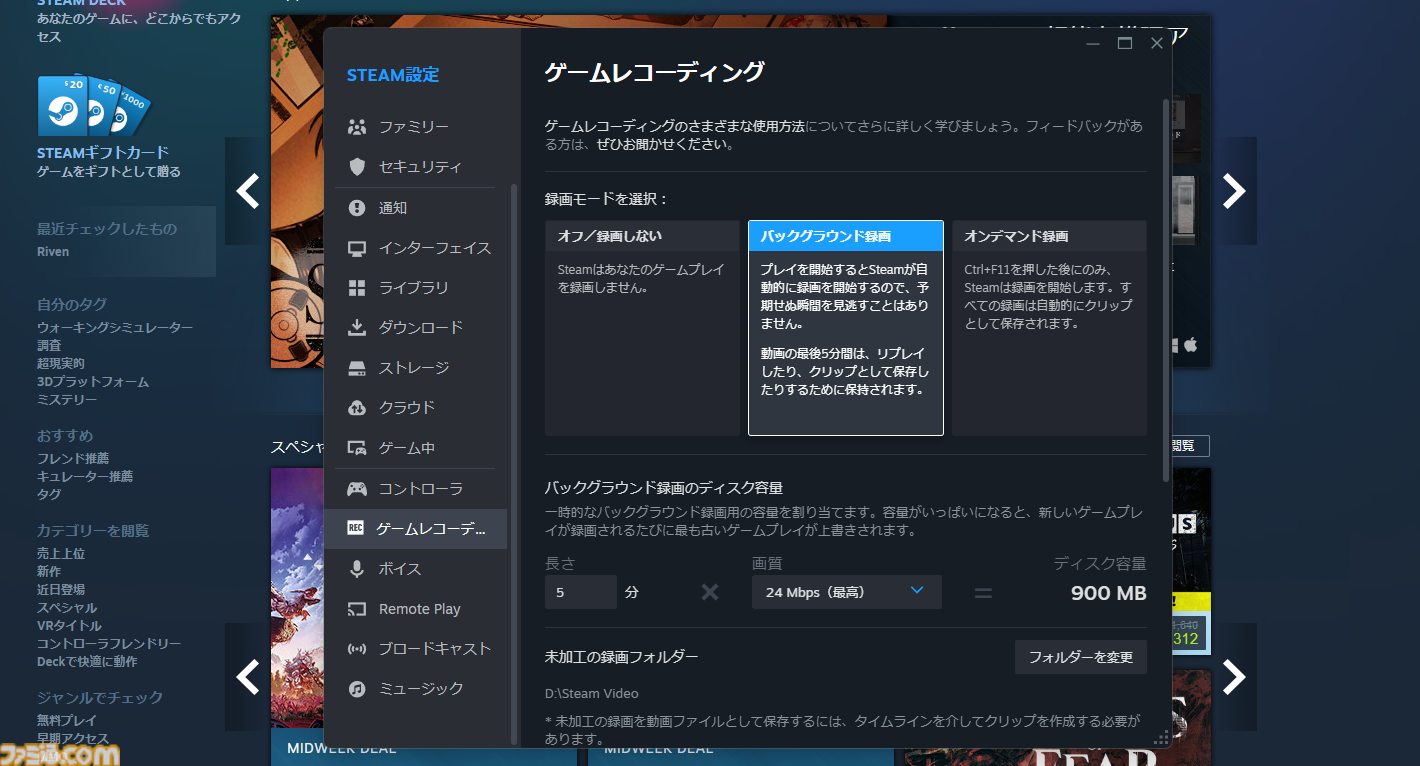The image size is (1420, 766).
Task: Click the Notifications exclamation icon
Action: click(356, 208)
